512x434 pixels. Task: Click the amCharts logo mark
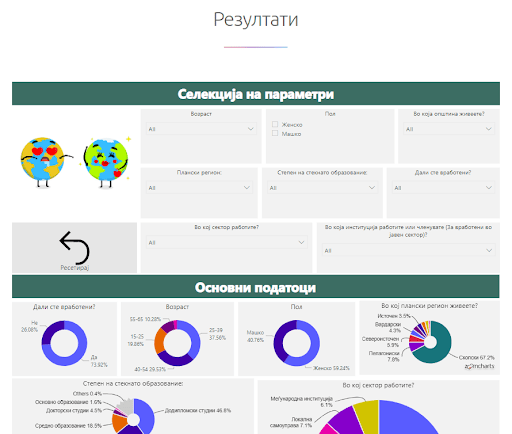click(480, 366)
